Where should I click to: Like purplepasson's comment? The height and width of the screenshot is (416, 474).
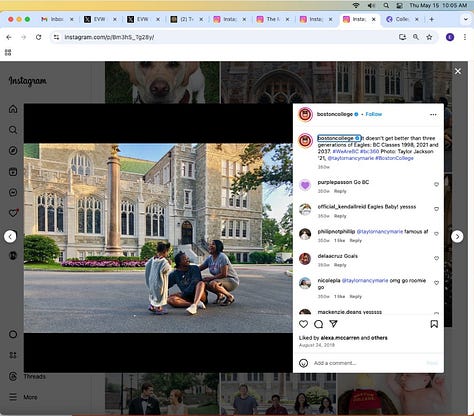(x=436, y=184)
